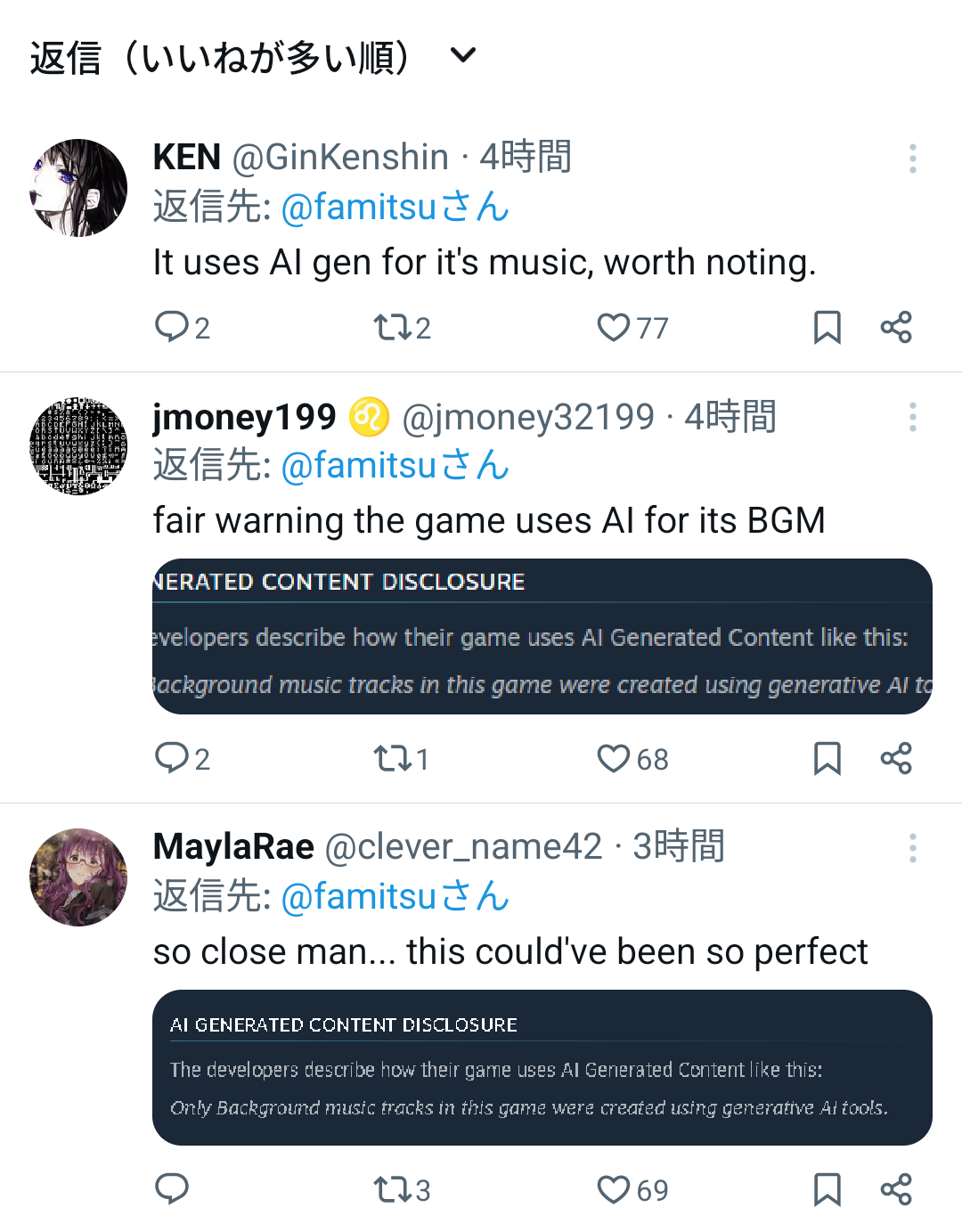Like MaylaRae's reply
This screenshot has width=962, height=1232.
click(614, 1190)
